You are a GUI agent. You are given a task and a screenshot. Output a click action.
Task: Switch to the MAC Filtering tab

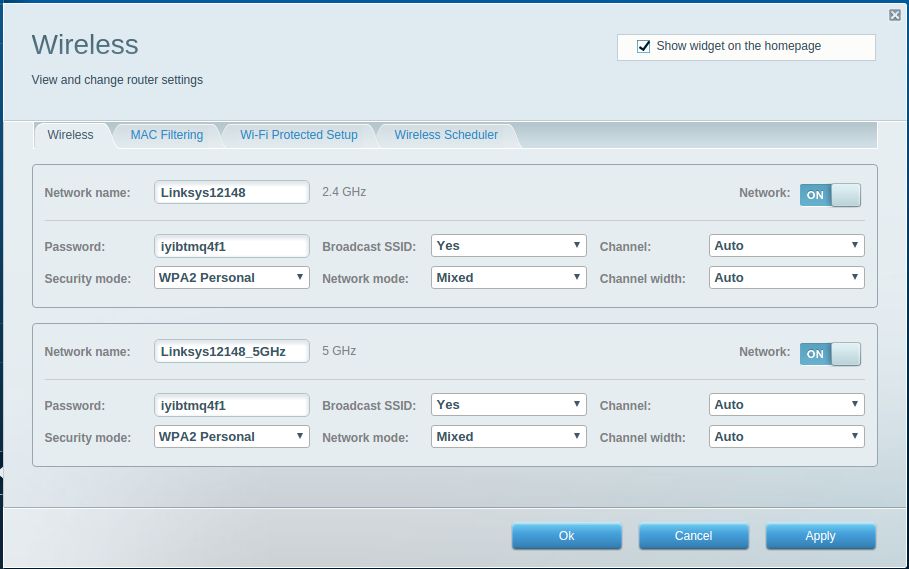(167, 135)
